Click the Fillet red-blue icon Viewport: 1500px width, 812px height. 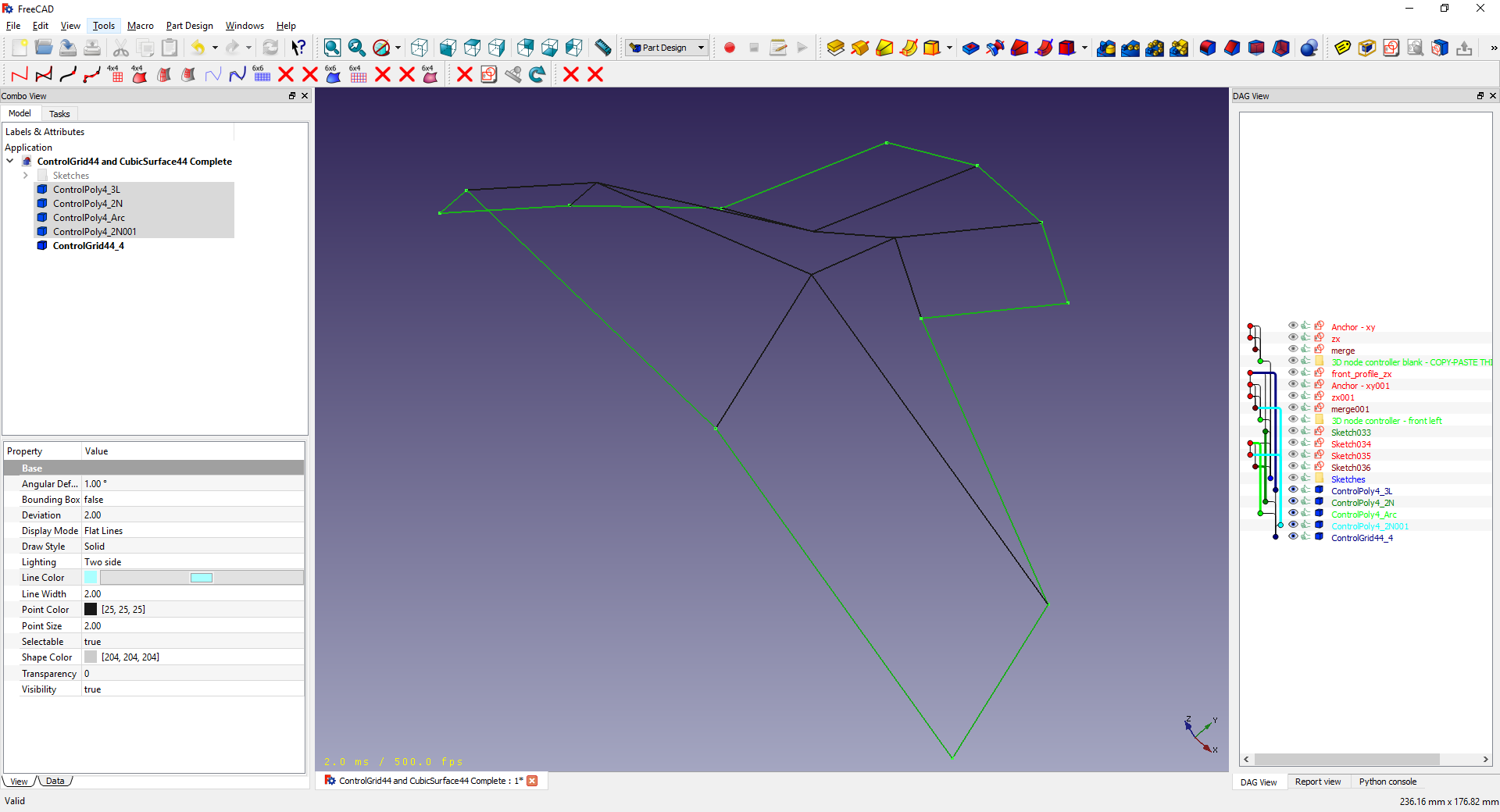(x=1208, y=48)
